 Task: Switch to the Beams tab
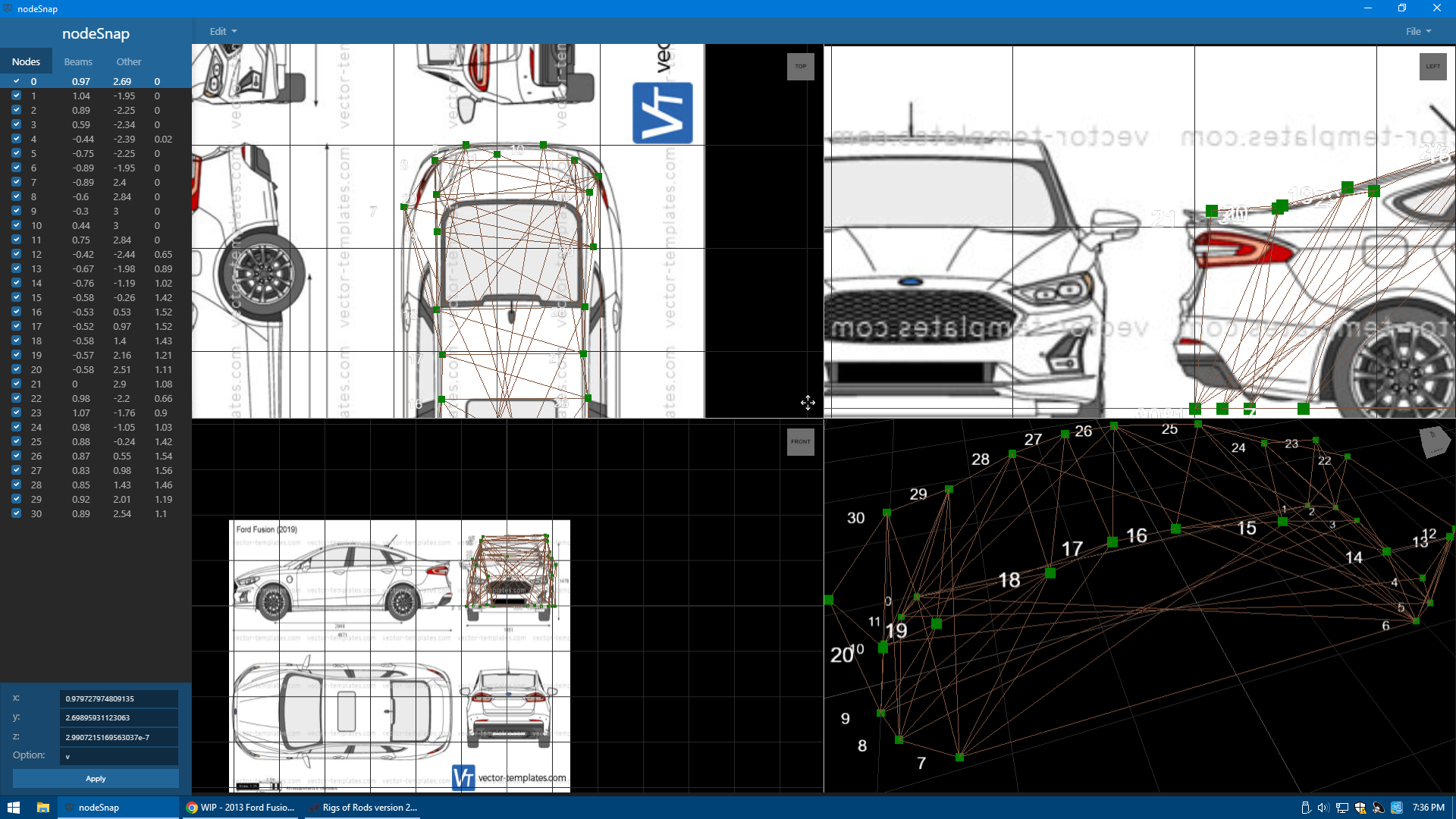point(77,61)
